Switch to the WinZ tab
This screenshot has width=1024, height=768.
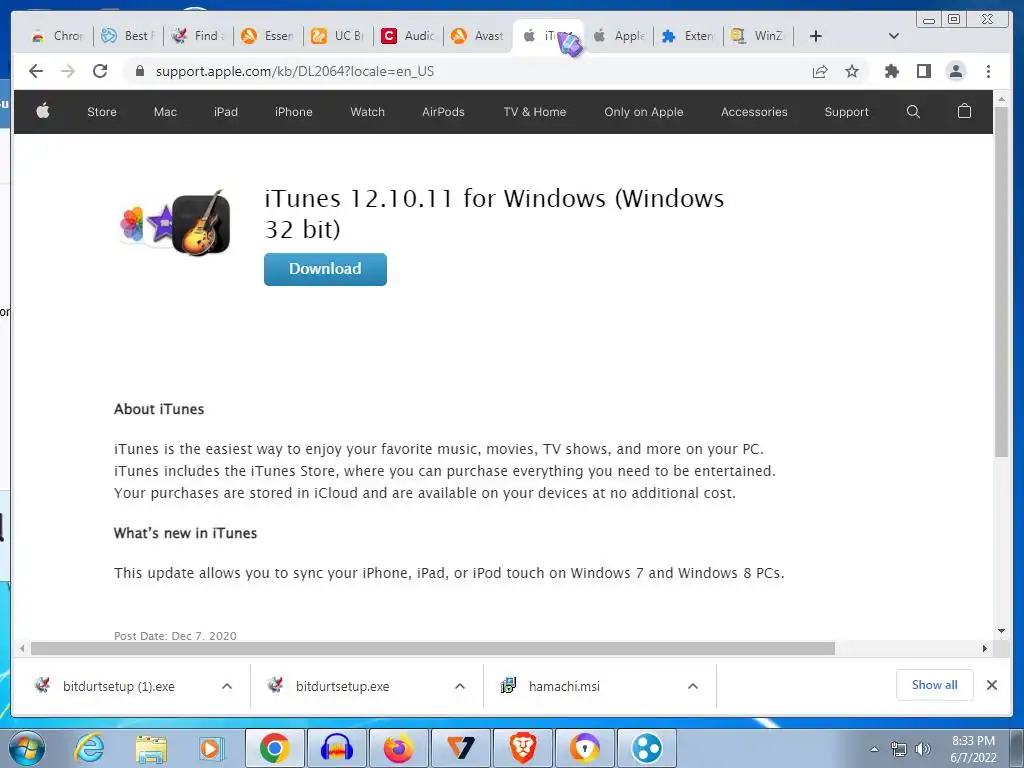[x=759, y=36]
